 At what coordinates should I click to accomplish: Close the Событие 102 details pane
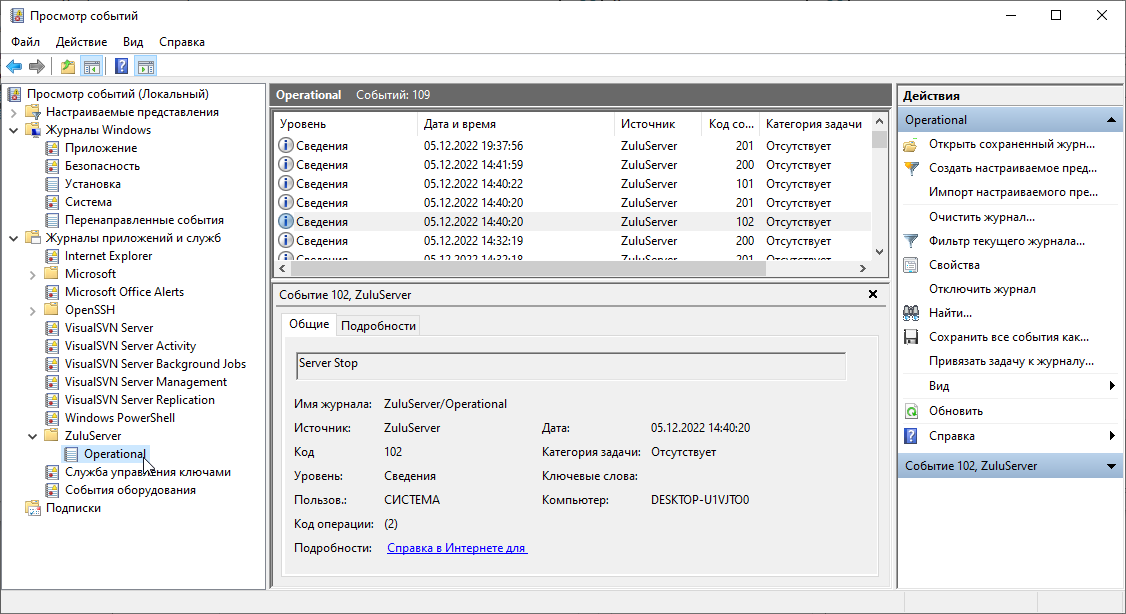873,295
